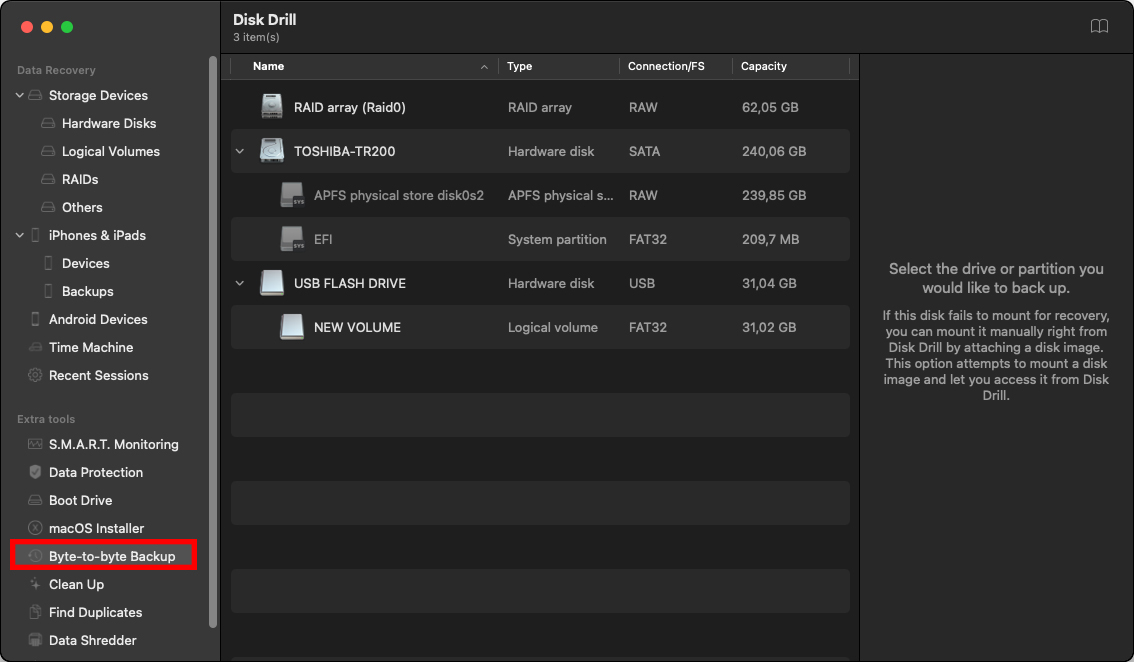Image resolution: width=1134 pixels, height=662 pixels.
Task: Click the RAIDs drive icon
Action: coord(48,179)
